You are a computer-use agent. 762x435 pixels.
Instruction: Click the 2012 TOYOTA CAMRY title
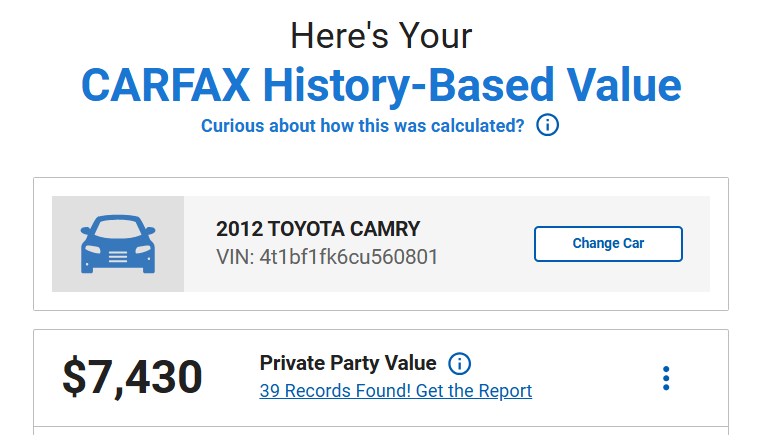pos(318,229)
